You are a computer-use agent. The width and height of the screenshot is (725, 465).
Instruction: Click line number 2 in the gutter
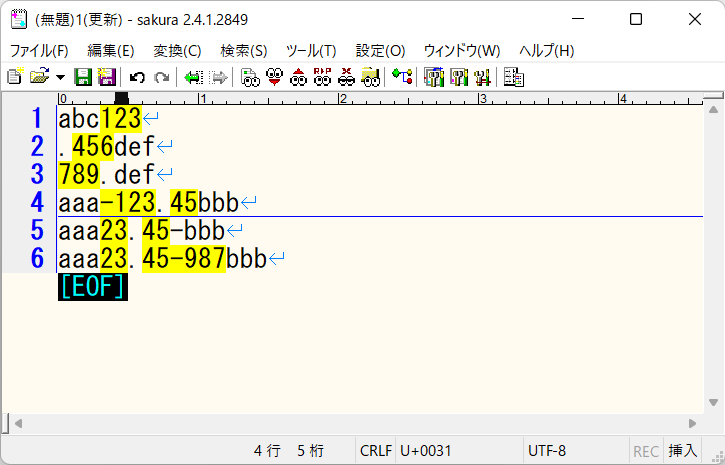(x=37, y=146)
